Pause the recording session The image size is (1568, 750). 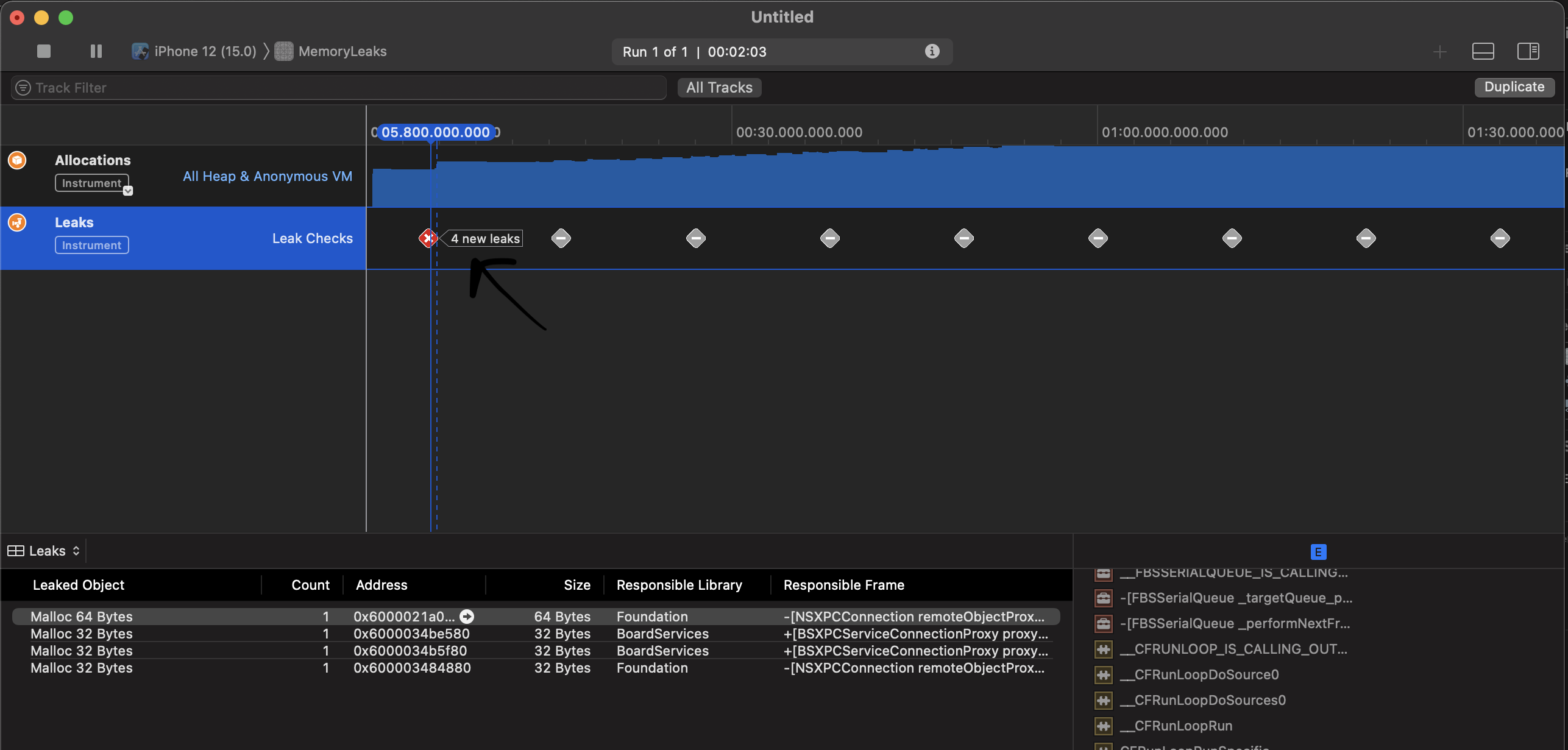95,51
